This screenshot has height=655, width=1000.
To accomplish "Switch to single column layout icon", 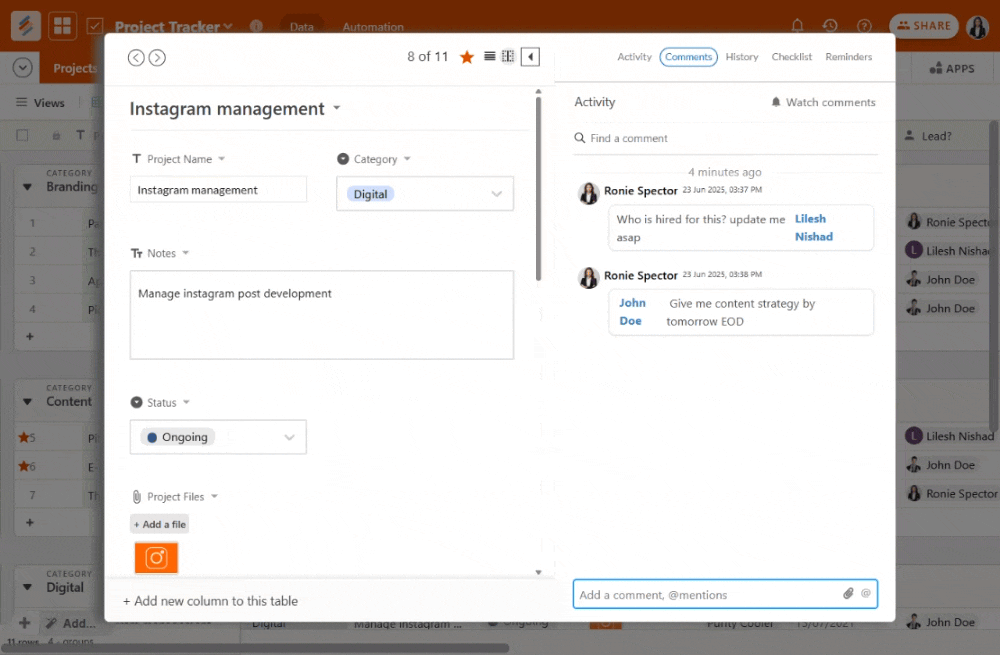I will click(490, 57).
